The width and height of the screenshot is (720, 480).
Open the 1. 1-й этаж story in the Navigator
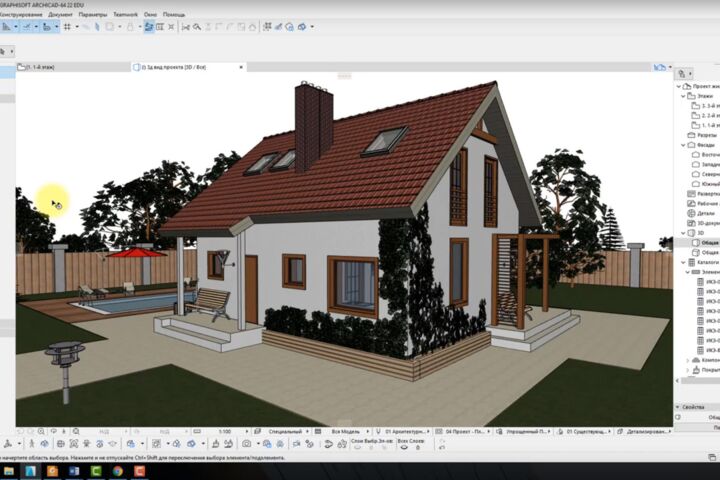705,125
